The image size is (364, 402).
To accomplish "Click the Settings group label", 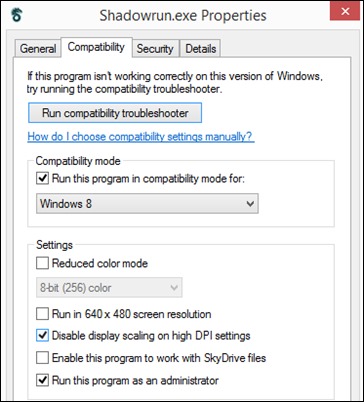I will click(54, 245).
